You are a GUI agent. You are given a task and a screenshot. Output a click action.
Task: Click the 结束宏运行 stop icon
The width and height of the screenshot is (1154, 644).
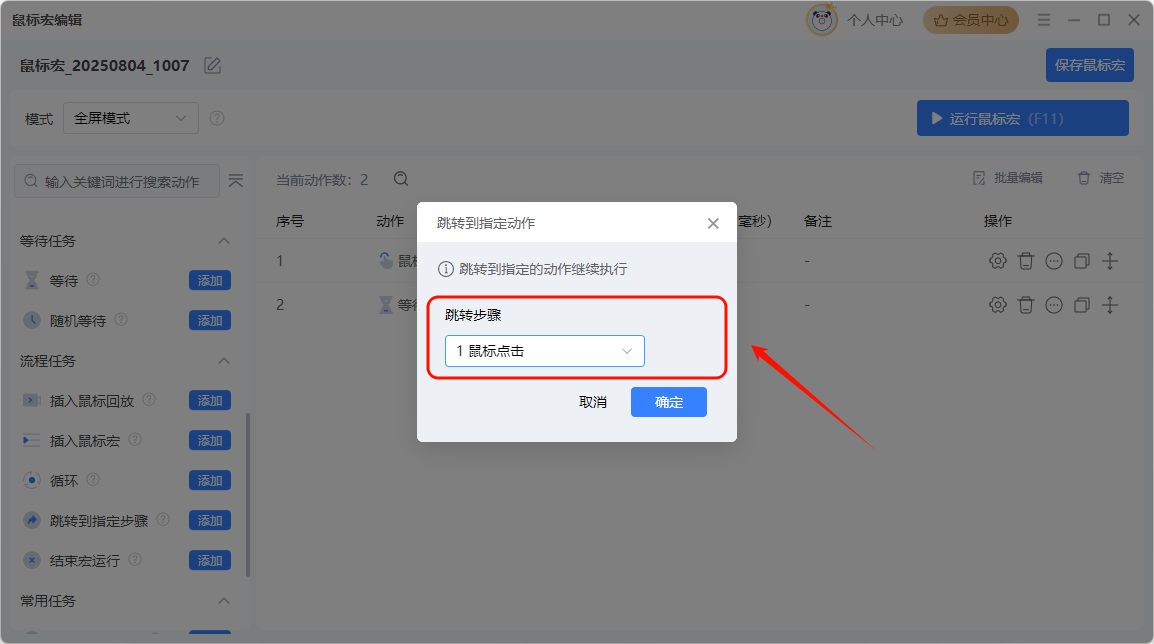(32, 560)
